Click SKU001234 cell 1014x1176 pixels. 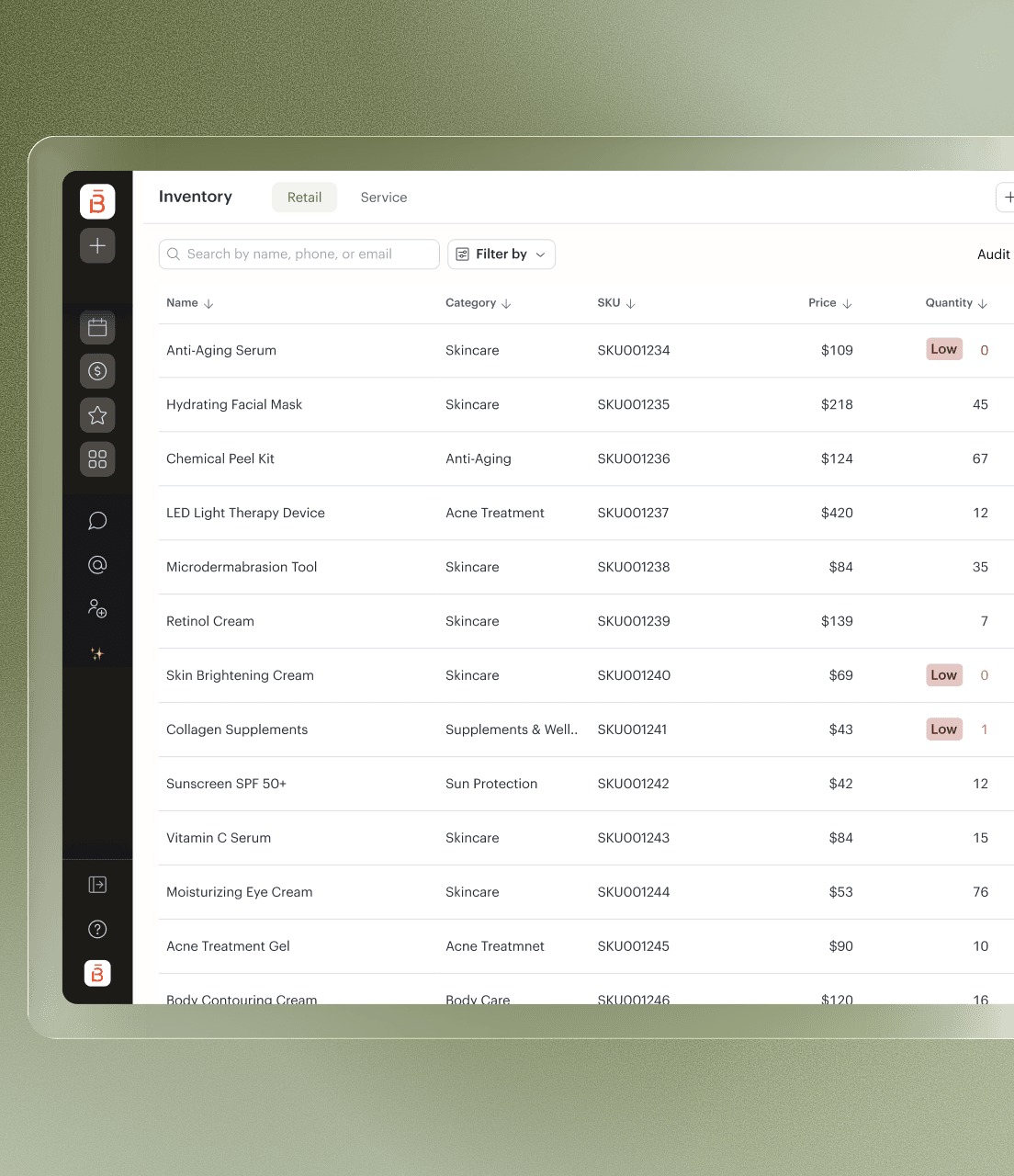click(x=634, y=350)
